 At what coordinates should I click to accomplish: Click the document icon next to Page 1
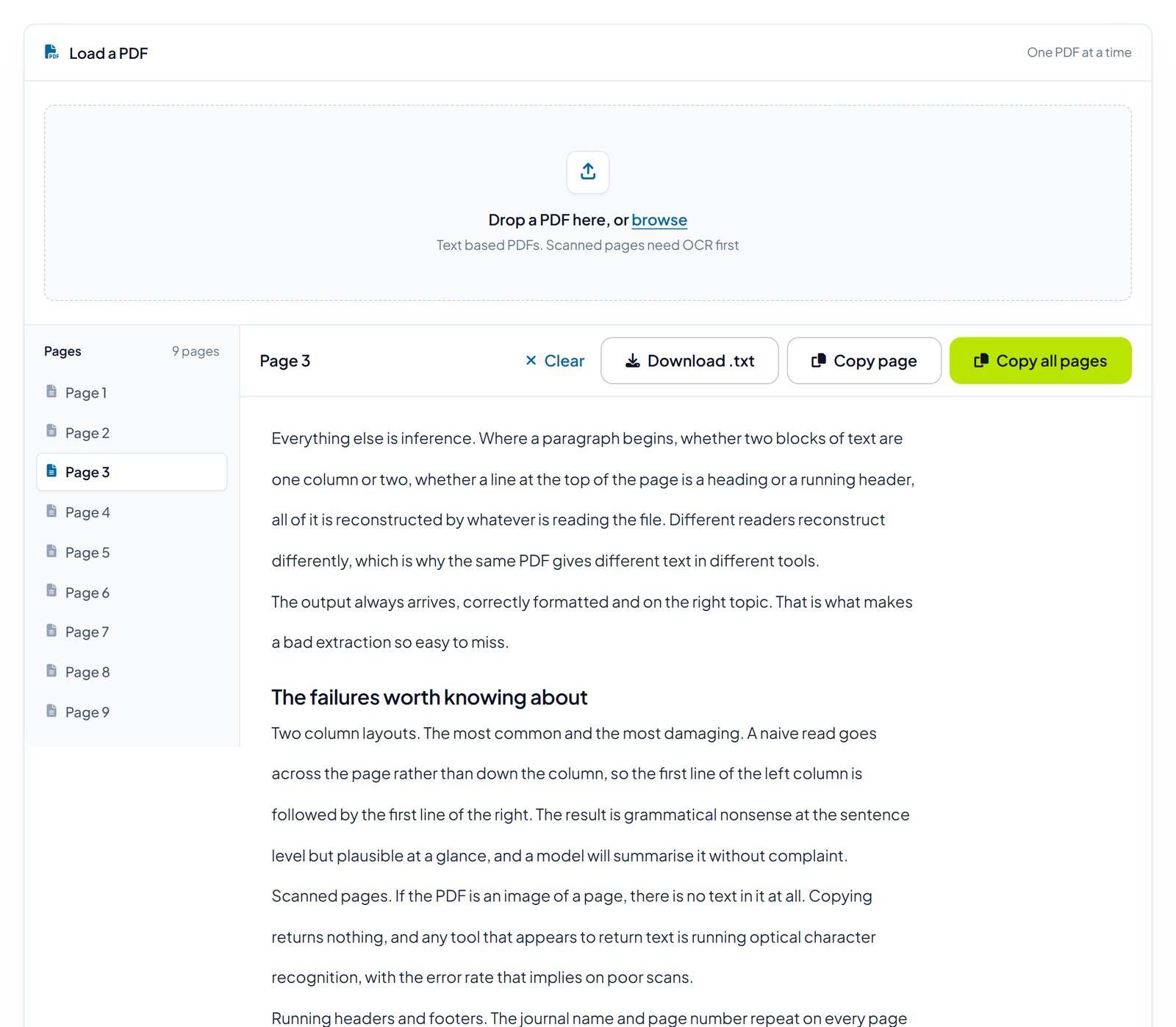tap(51, 391)
